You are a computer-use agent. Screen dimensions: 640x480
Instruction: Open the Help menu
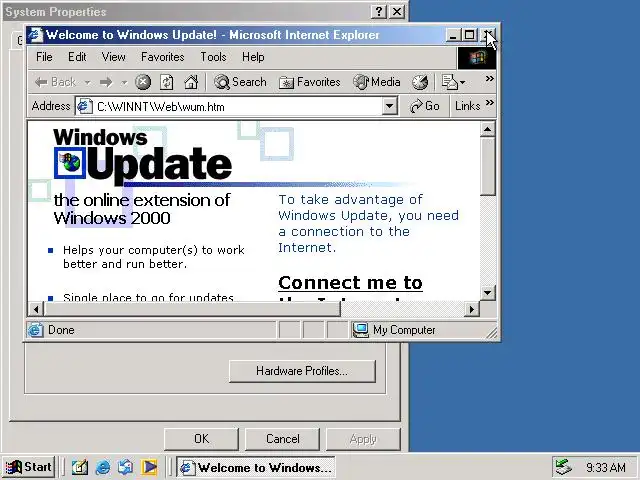click(x=253, y=57)
